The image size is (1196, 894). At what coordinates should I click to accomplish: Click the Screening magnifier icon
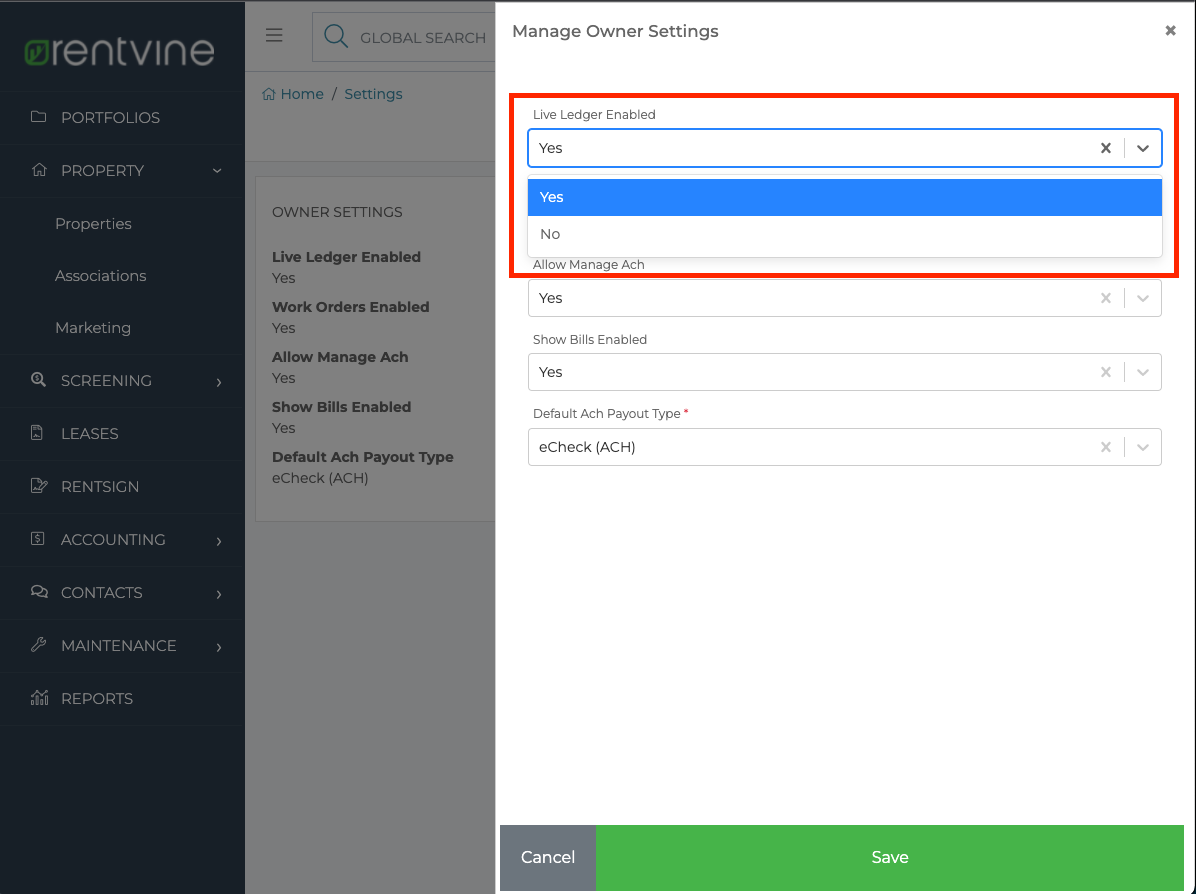click(38, 379)
